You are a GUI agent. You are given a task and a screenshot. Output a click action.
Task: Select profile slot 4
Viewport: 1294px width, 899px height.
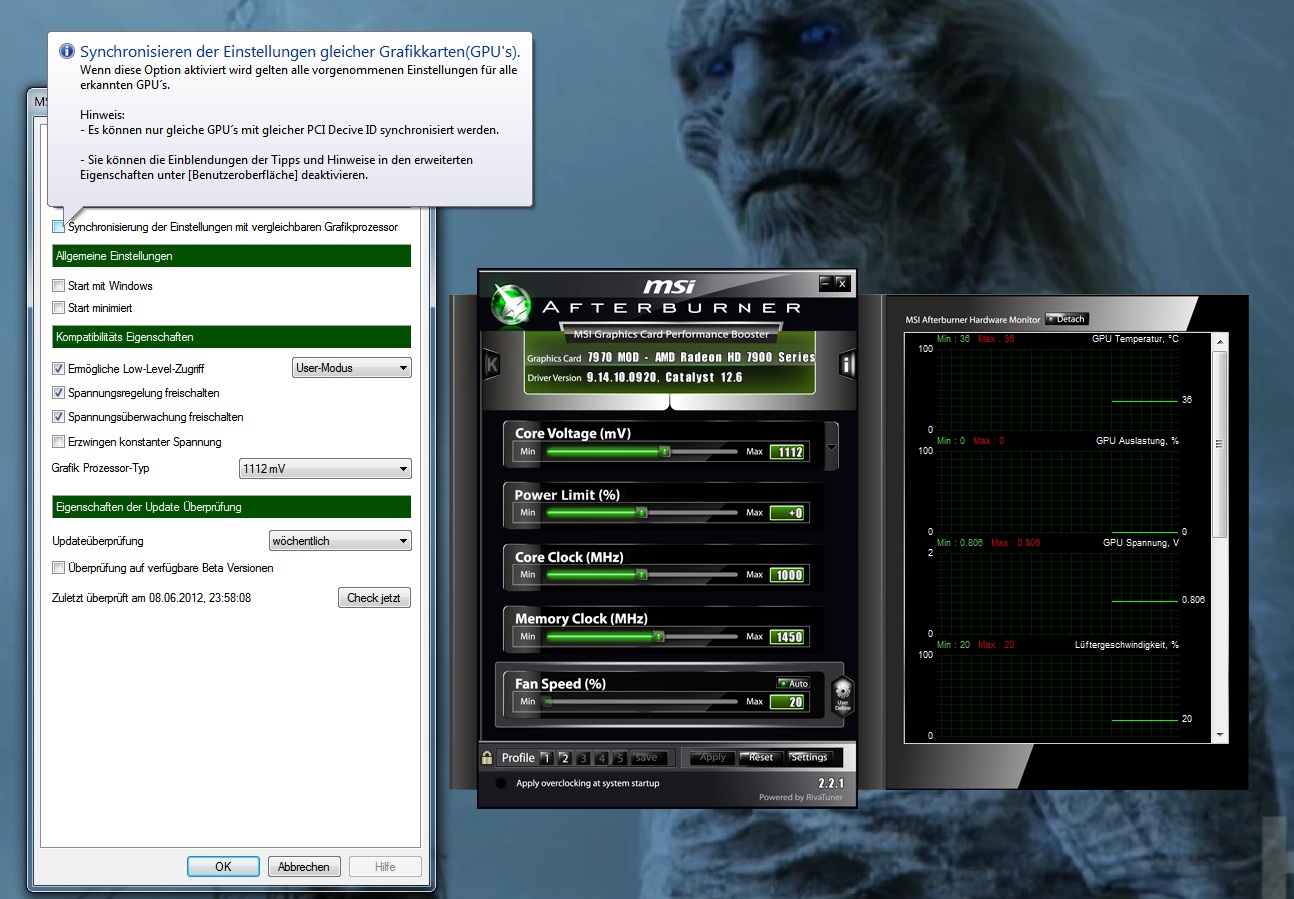(601, 758)
